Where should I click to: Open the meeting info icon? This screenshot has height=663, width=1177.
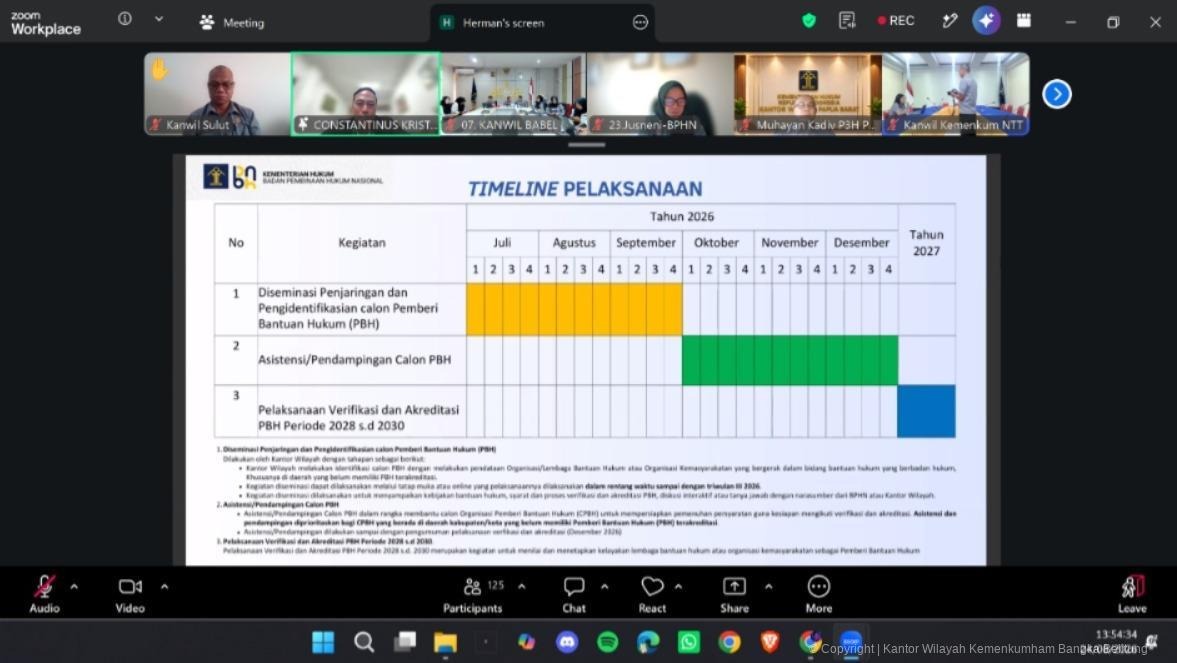[125, 19]
